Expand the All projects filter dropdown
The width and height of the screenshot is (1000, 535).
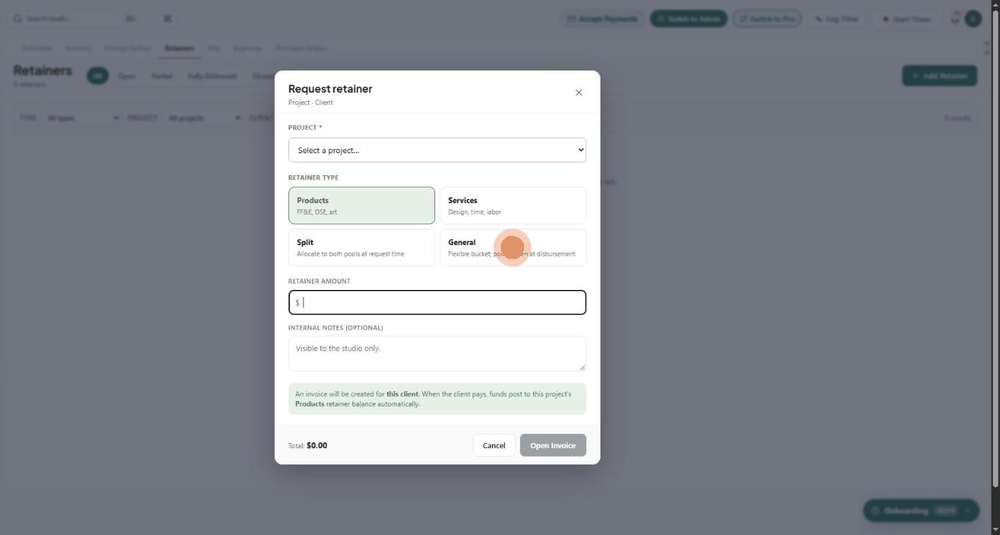point(203,118)
